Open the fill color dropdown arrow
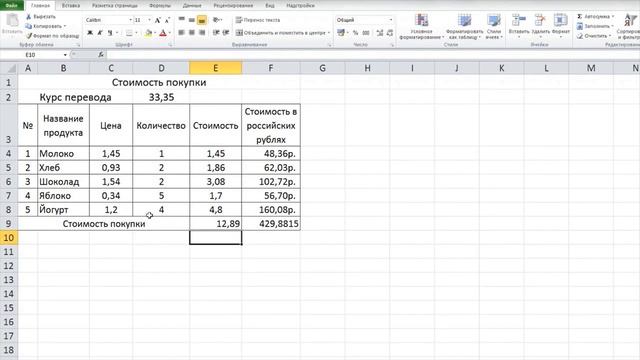Image resolution: width=640 pixels, height=360 pixels. (155, 33)
